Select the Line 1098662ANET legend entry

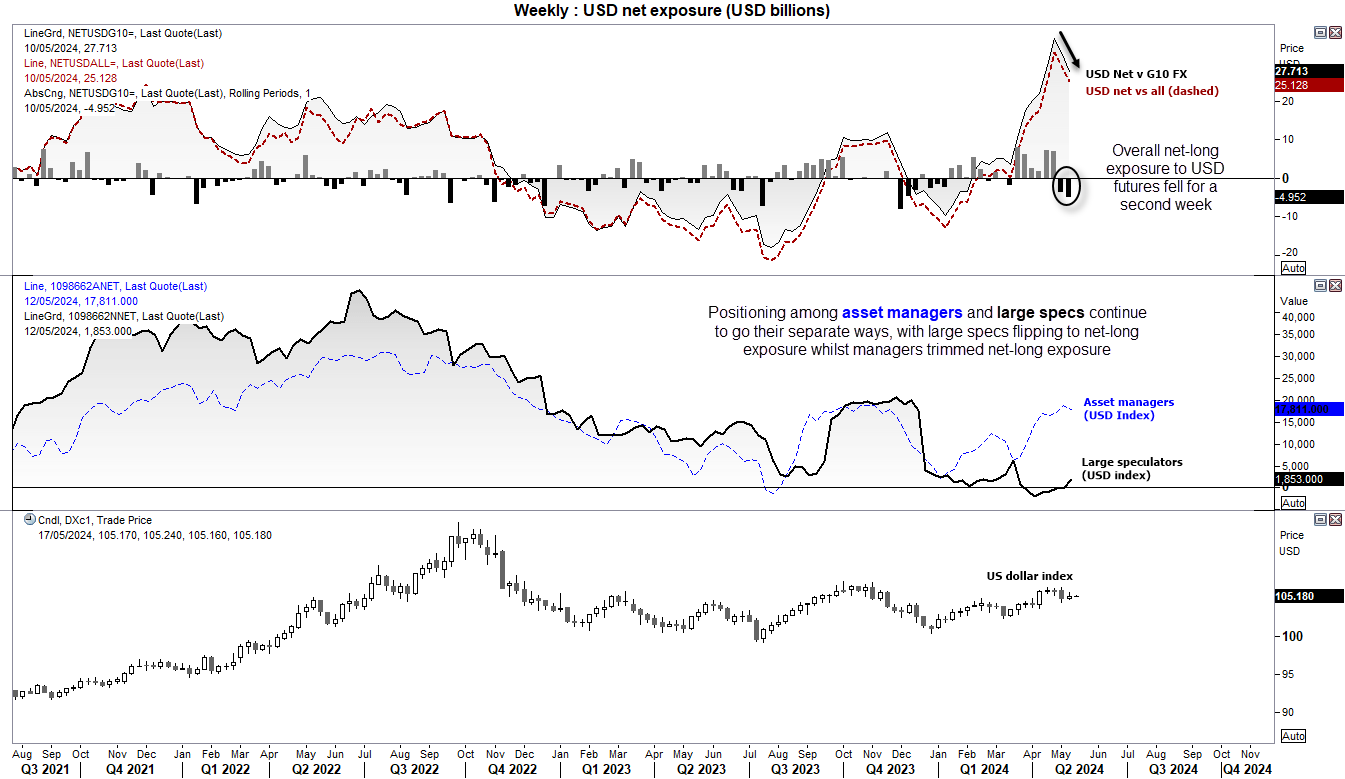115,286
